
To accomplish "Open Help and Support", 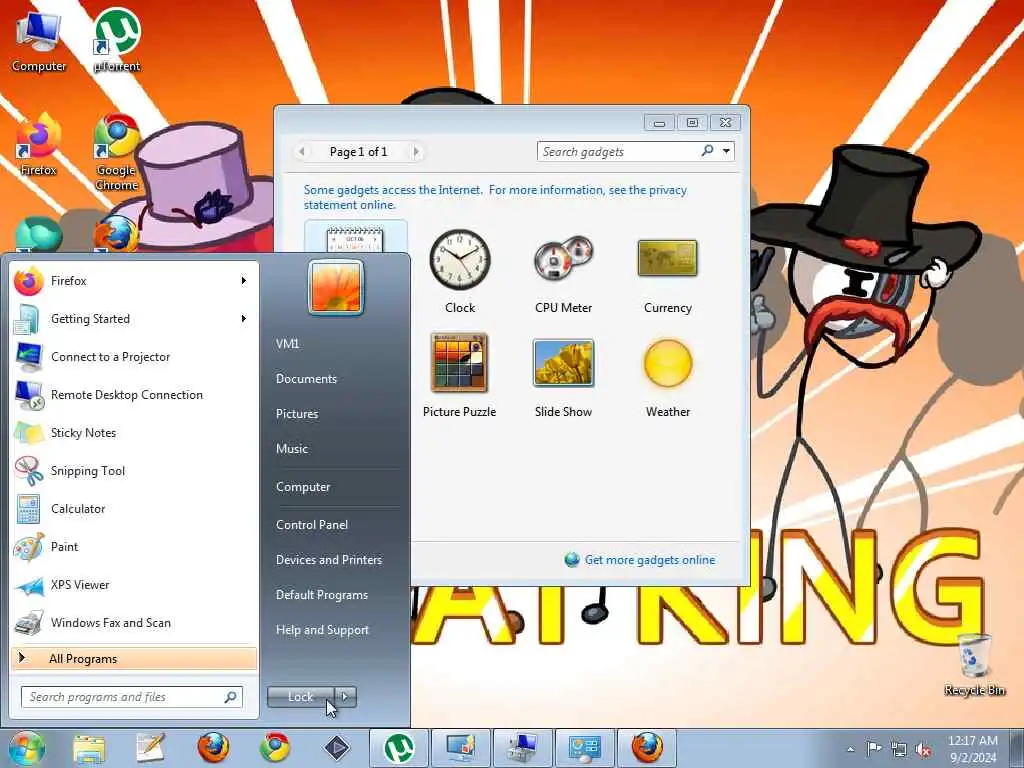I will click(322, 630).
